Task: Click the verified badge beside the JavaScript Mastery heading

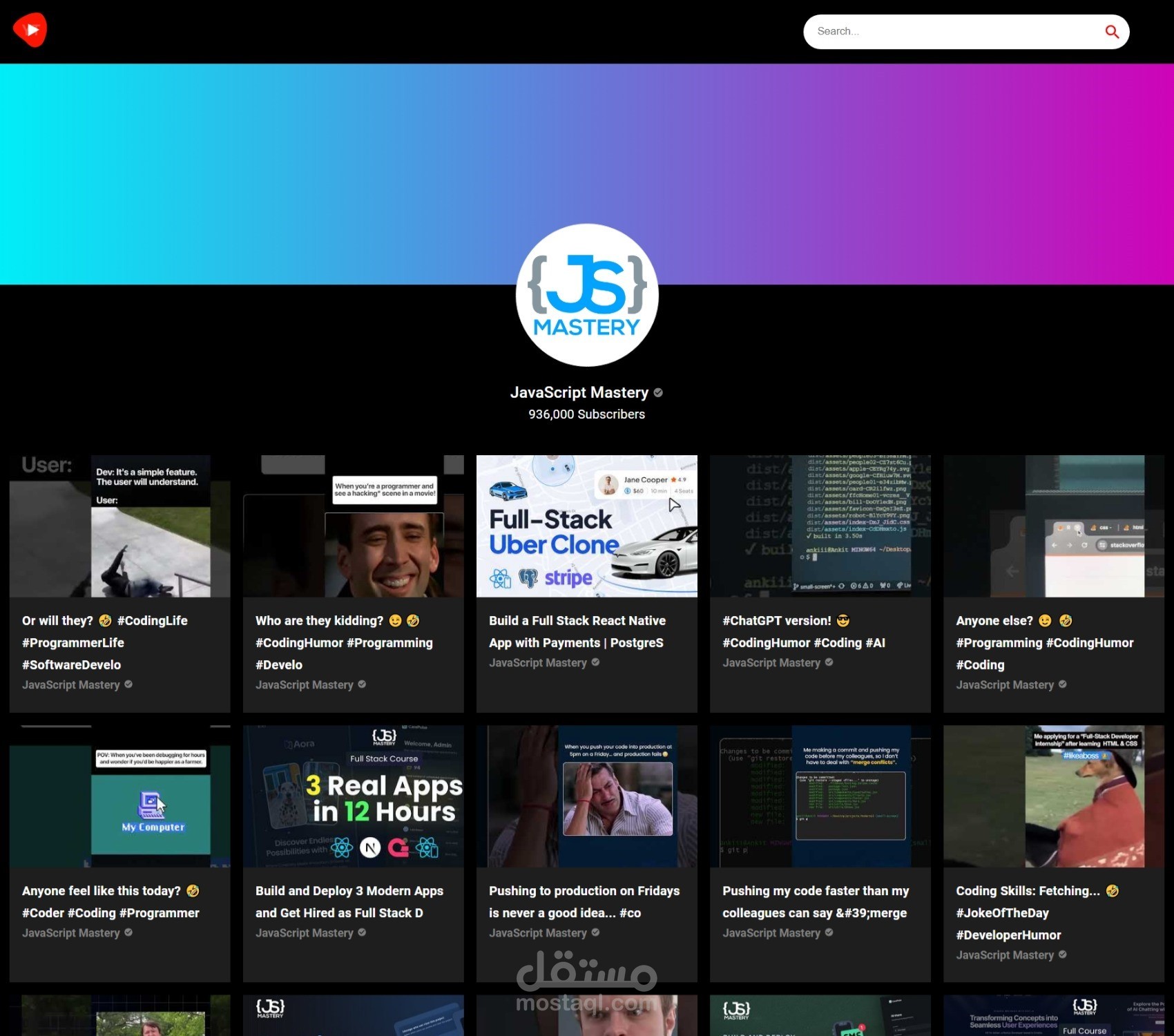Action: pos(658,393)
